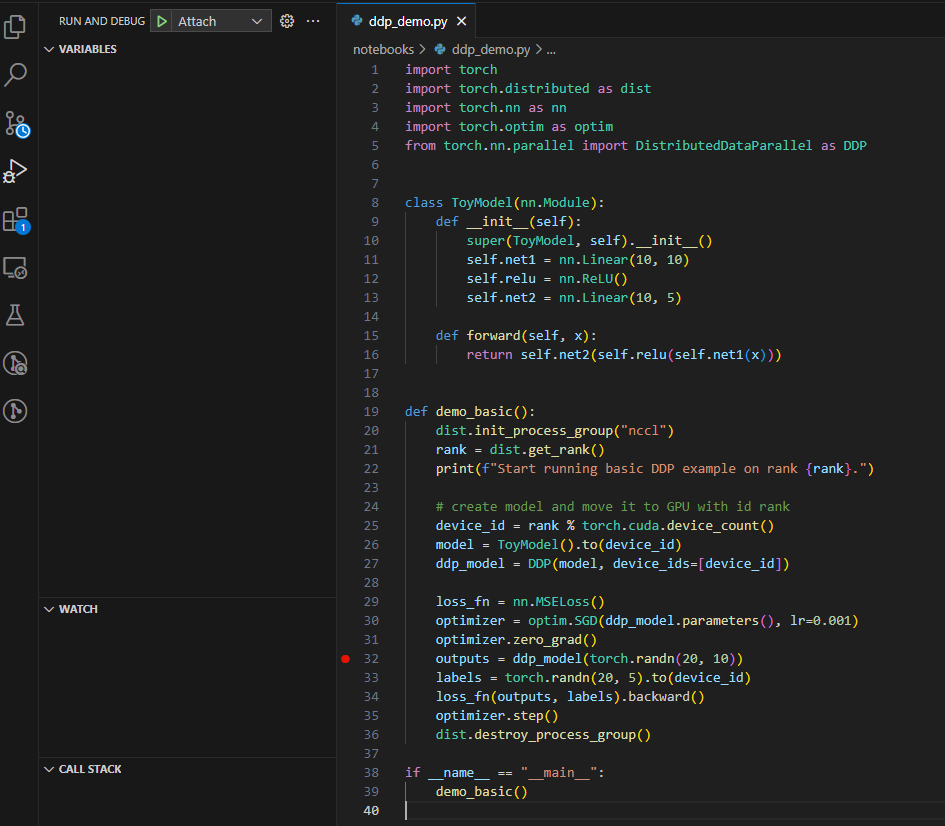The width and height of the screenshot is (945, 826).
Task: Open notebooks in the breadcrumb trail
Action: (x=383, y=48)
